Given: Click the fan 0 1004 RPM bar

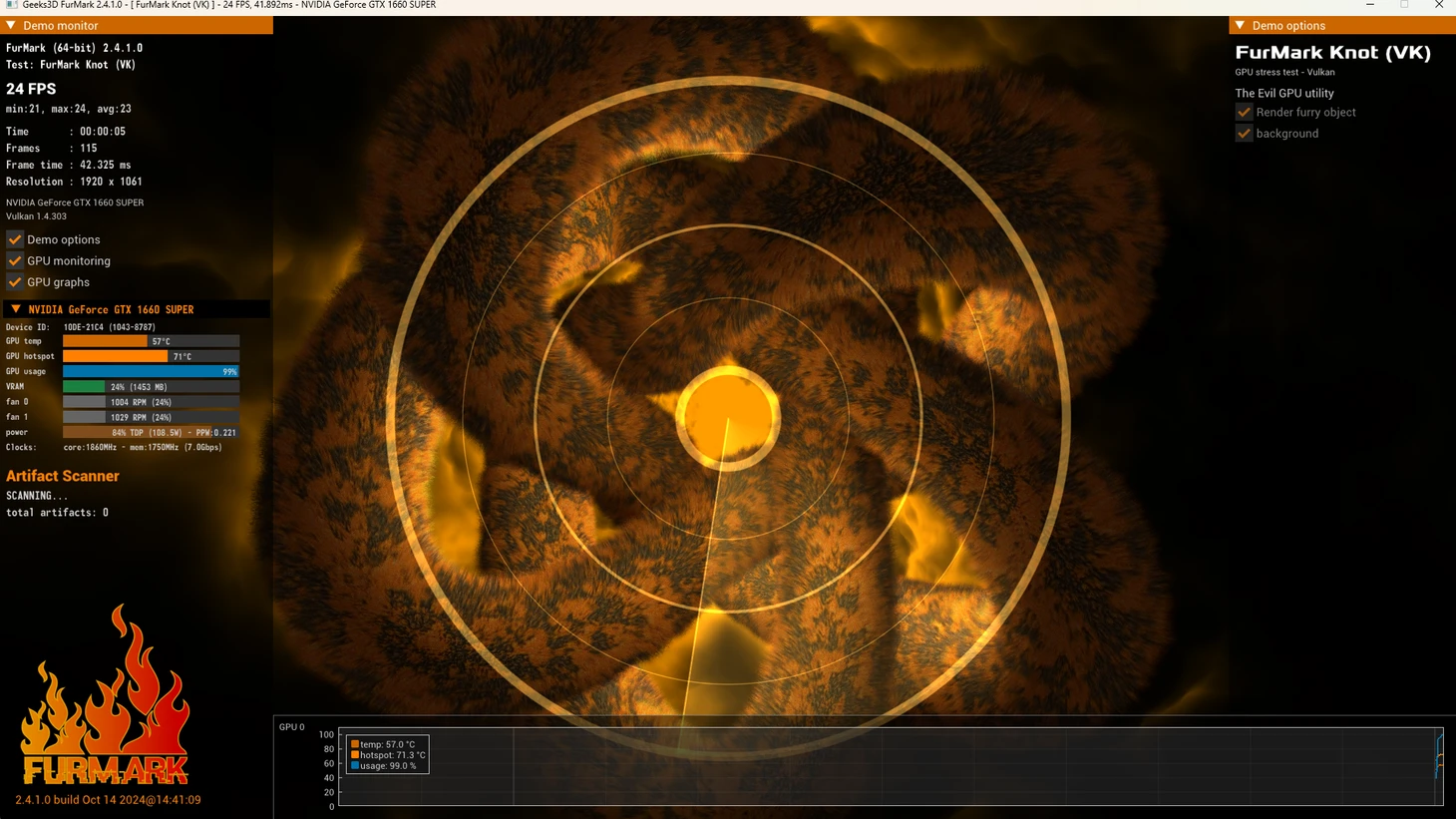Looking at the screenshot, I should (x=151, y=402).
